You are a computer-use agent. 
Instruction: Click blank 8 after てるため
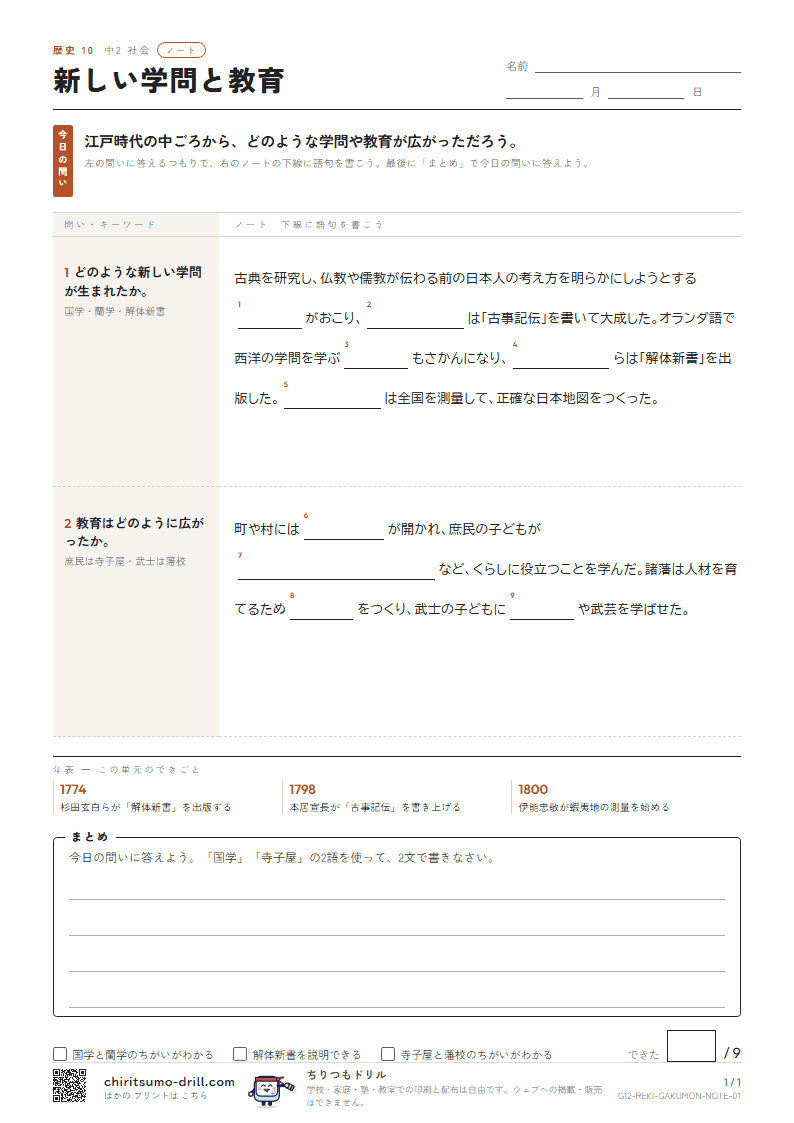[321, 609]
